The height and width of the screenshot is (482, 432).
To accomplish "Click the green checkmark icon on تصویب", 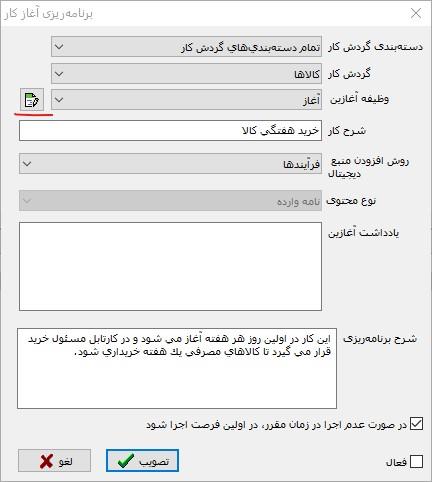I will click(x=126, y=461).
